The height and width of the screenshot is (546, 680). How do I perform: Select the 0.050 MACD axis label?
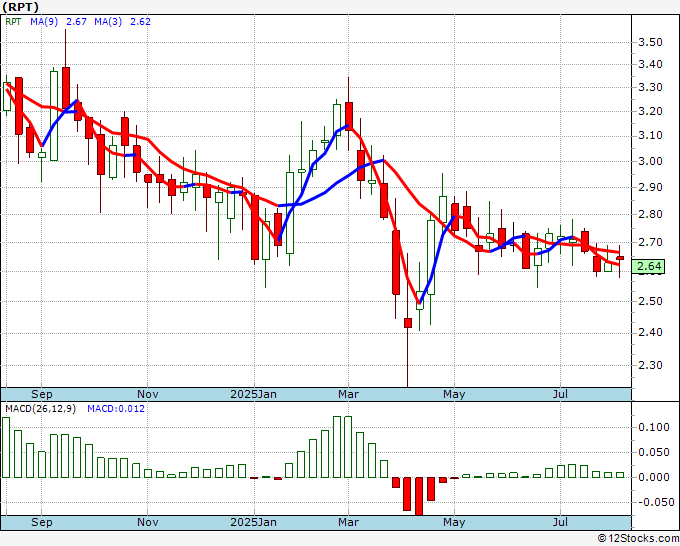click(x=654, y=453)
